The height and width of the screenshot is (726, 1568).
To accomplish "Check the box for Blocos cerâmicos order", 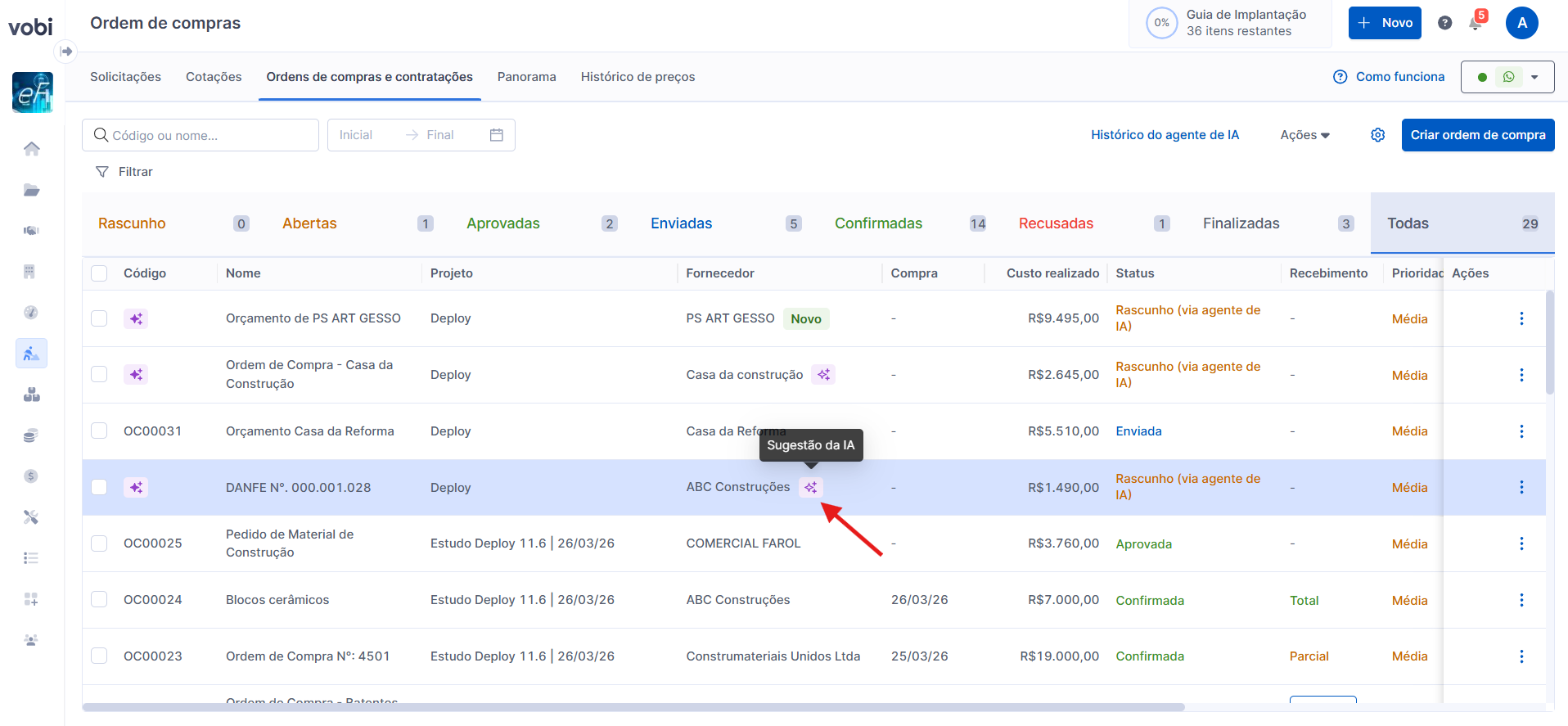I will click(99, 600).
